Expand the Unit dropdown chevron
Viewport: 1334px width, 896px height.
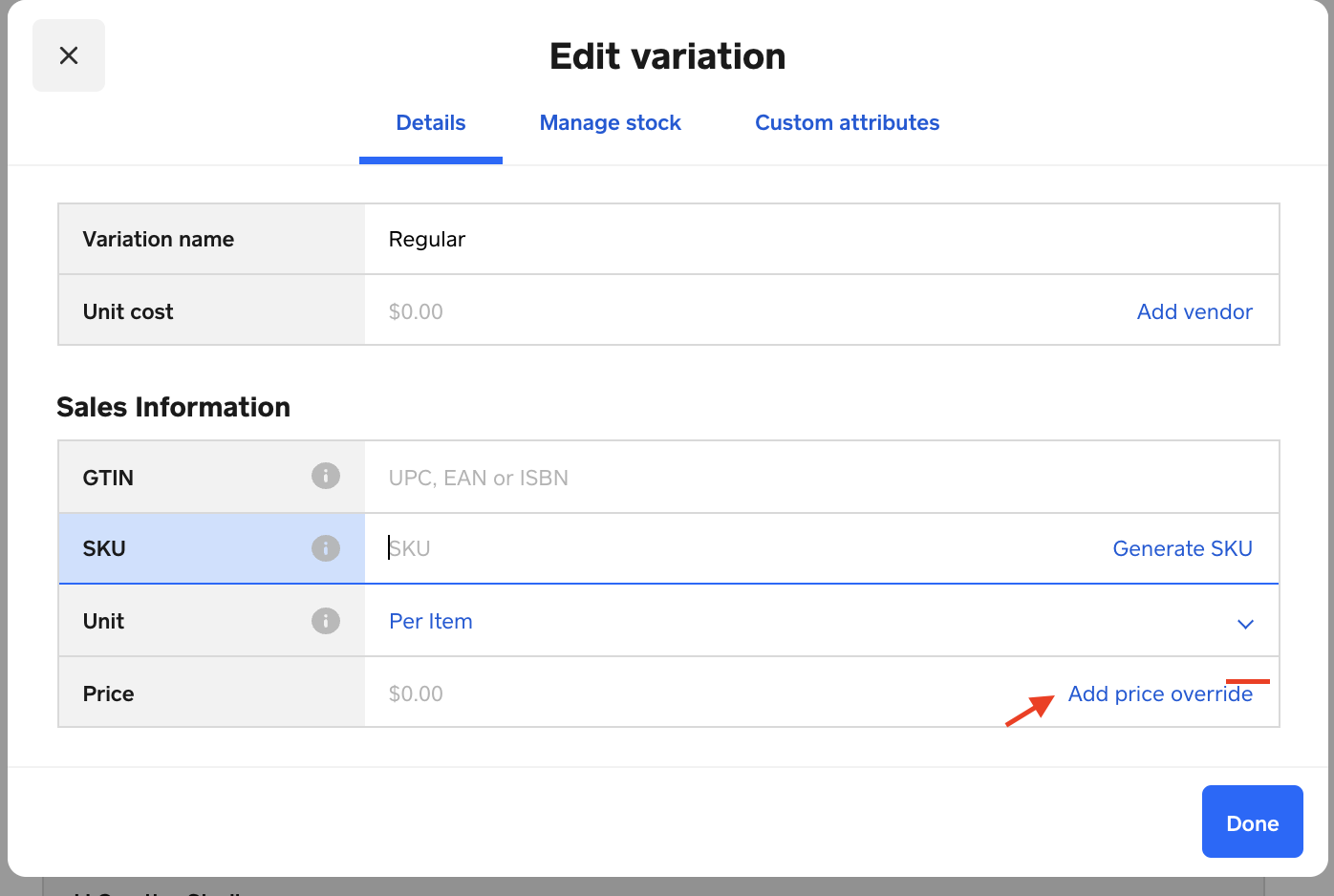click(x=1245, y=624)
